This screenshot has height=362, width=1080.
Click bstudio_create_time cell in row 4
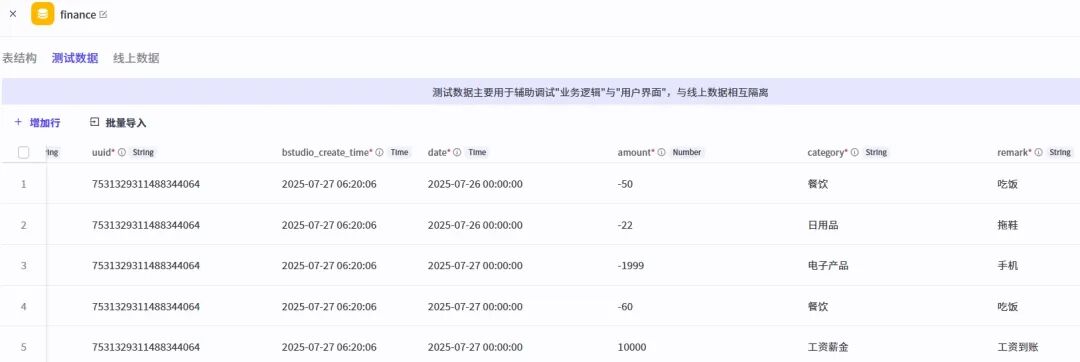click(329, 307)
